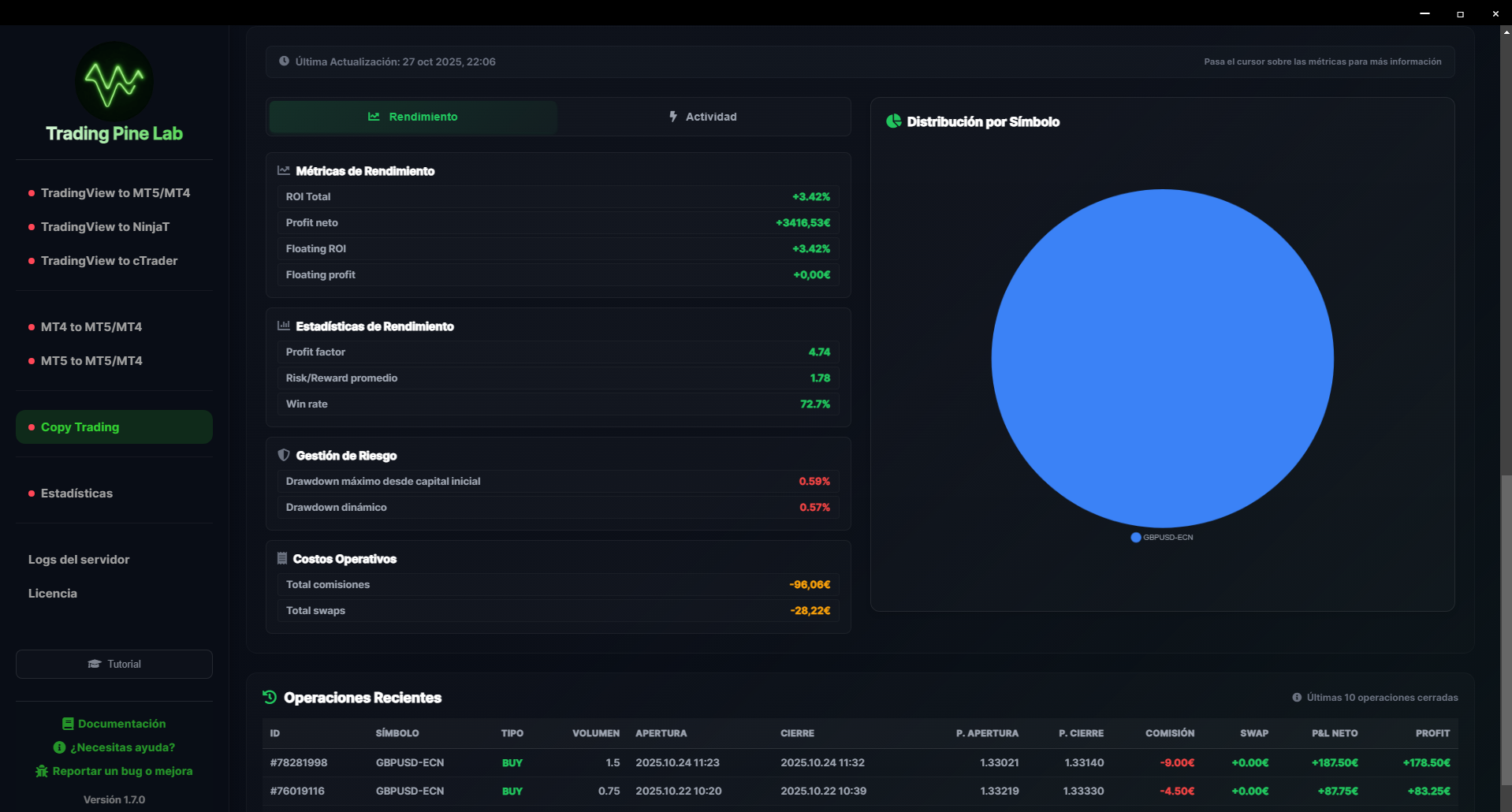Switch to the Actividad tab
The height and width of the screenshot is (812, 1512).
tap(703, 117)
